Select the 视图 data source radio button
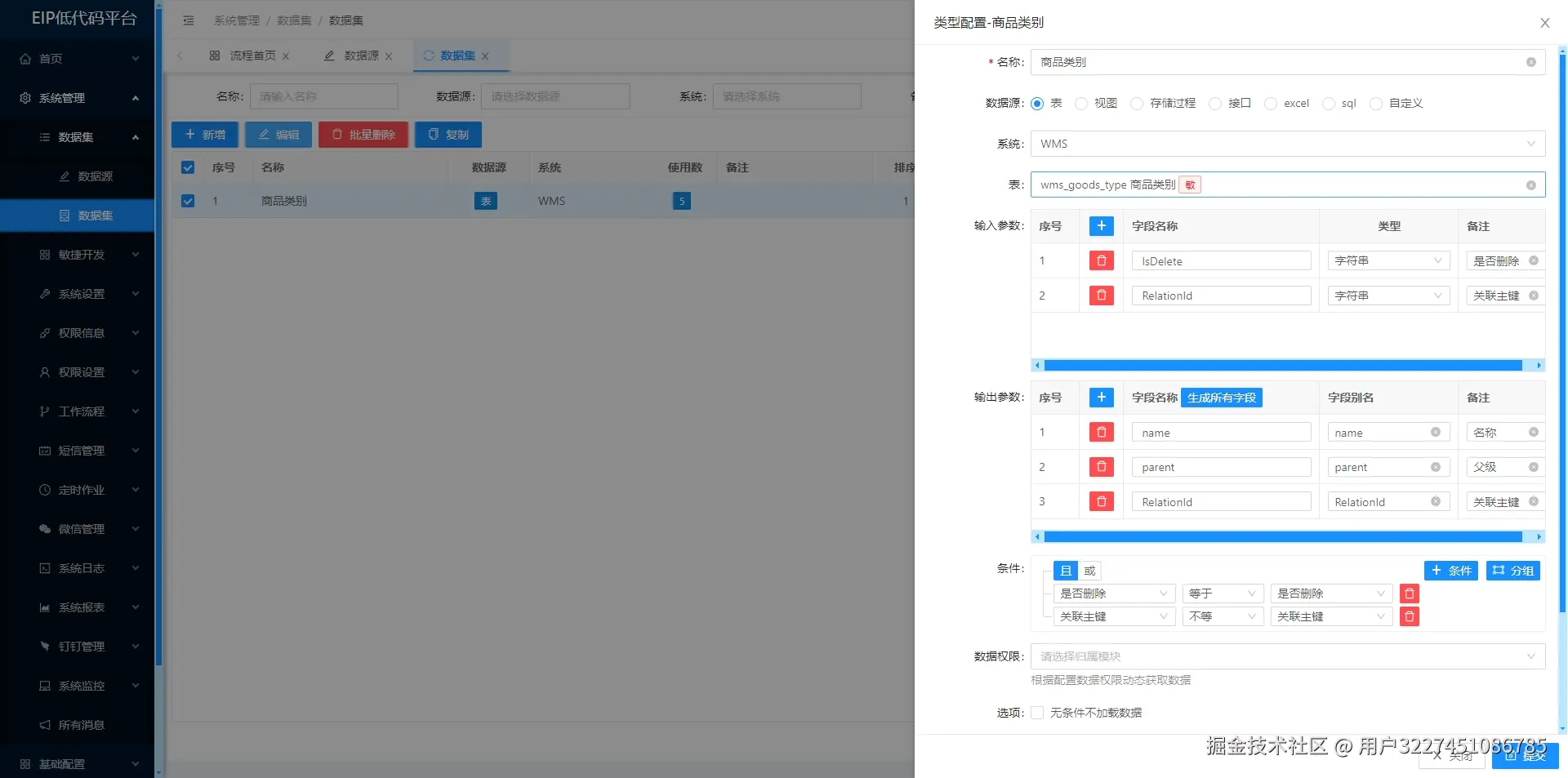 click(x=1080, y=104)
